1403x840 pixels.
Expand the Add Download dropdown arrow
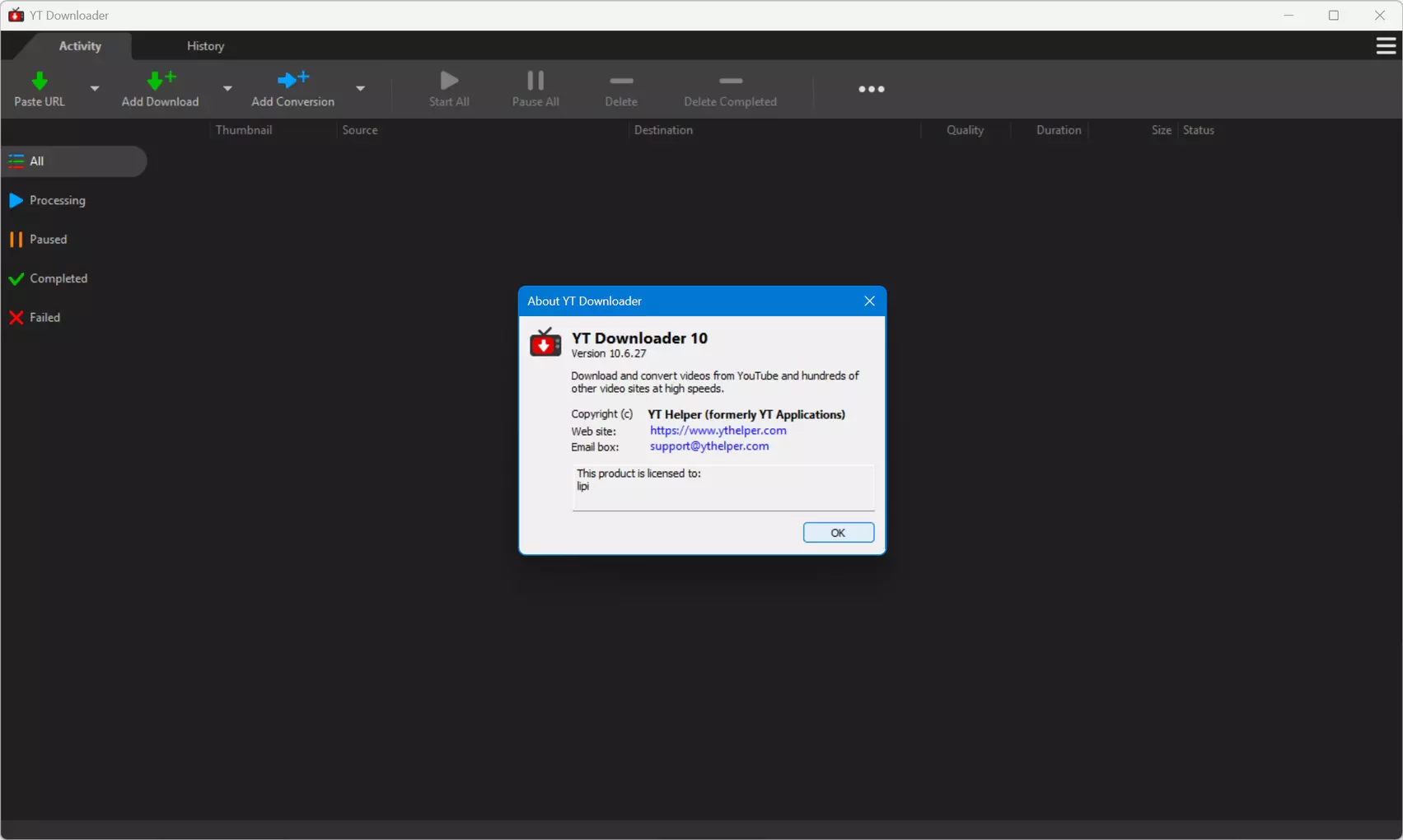[227, 88]
